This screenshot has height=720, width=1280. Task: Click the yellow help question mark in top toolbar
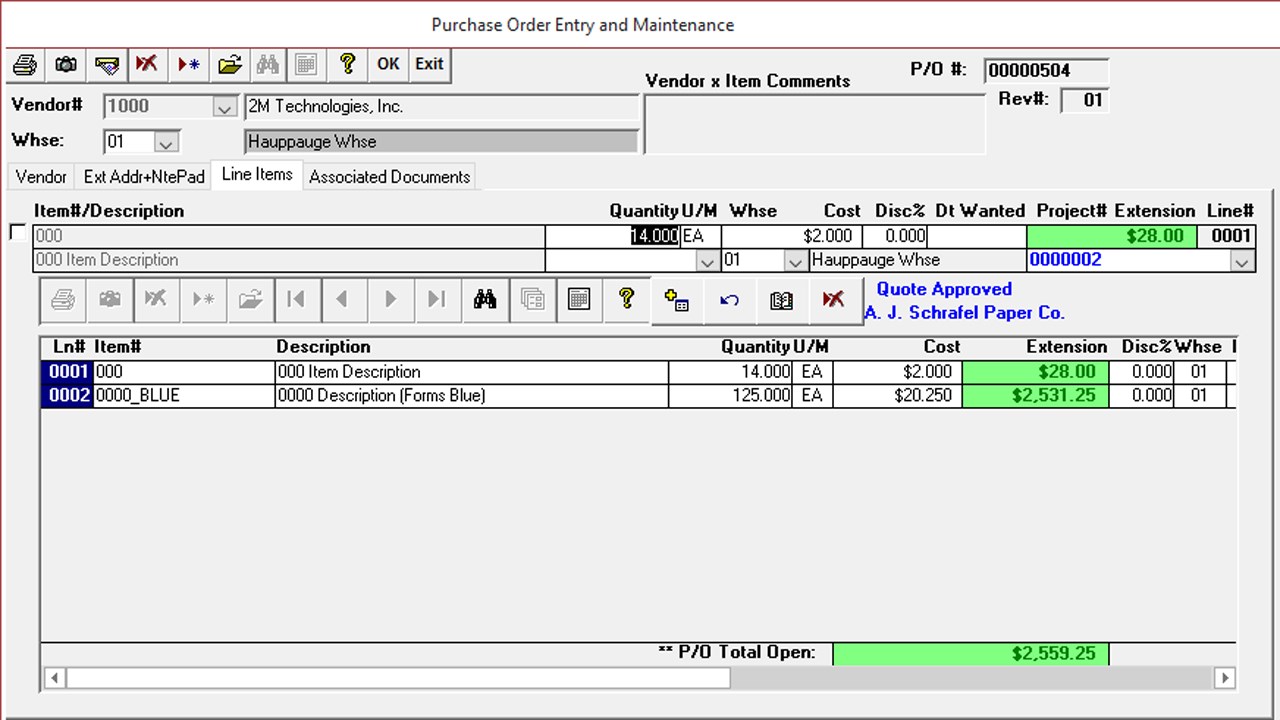click(348, 65)
